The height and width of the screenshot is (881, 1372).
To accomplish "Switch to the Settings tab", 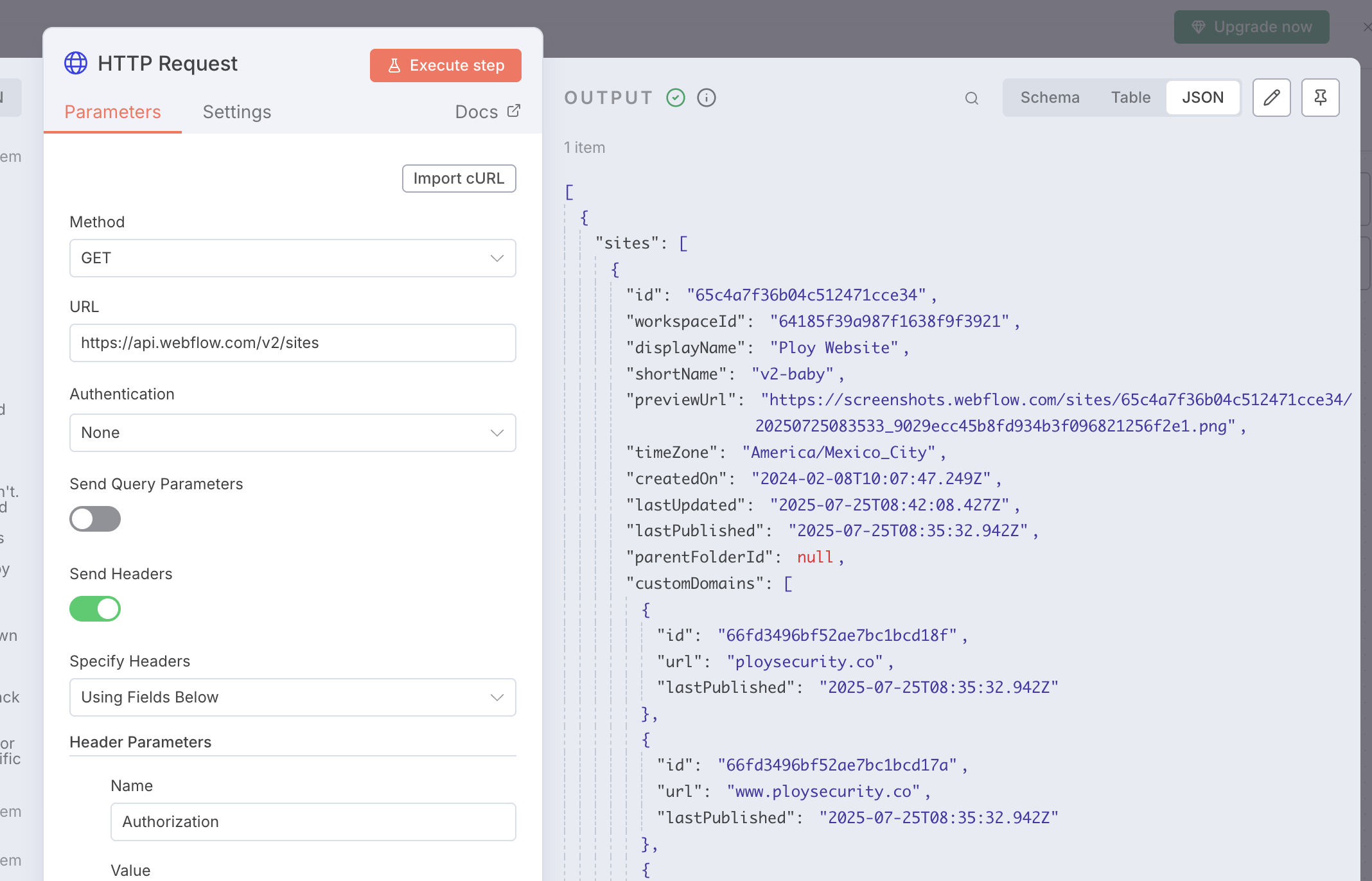I will pos(237,112).
